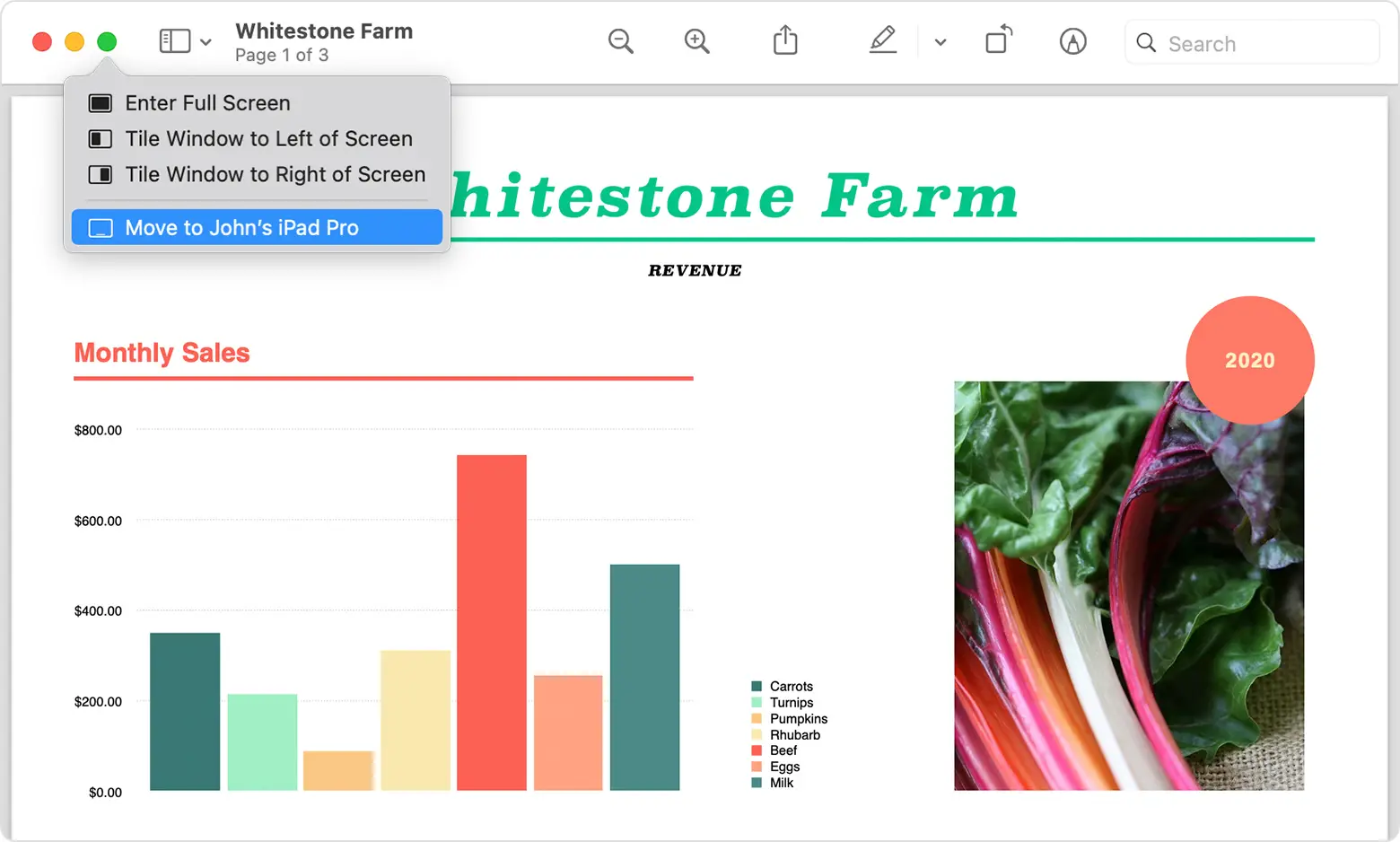Choose Tile Window to Left of Screen
Screen dimensions: 1400x842
[x=267, y=138]
